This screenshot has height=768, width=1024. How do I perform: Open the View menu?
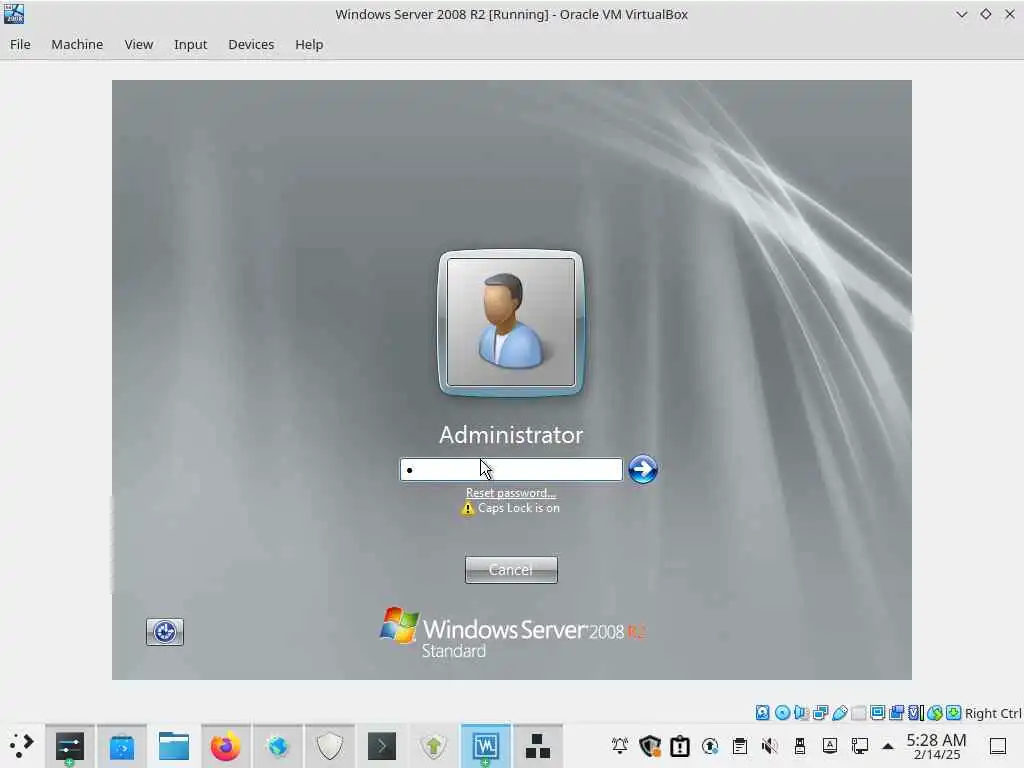138,44
